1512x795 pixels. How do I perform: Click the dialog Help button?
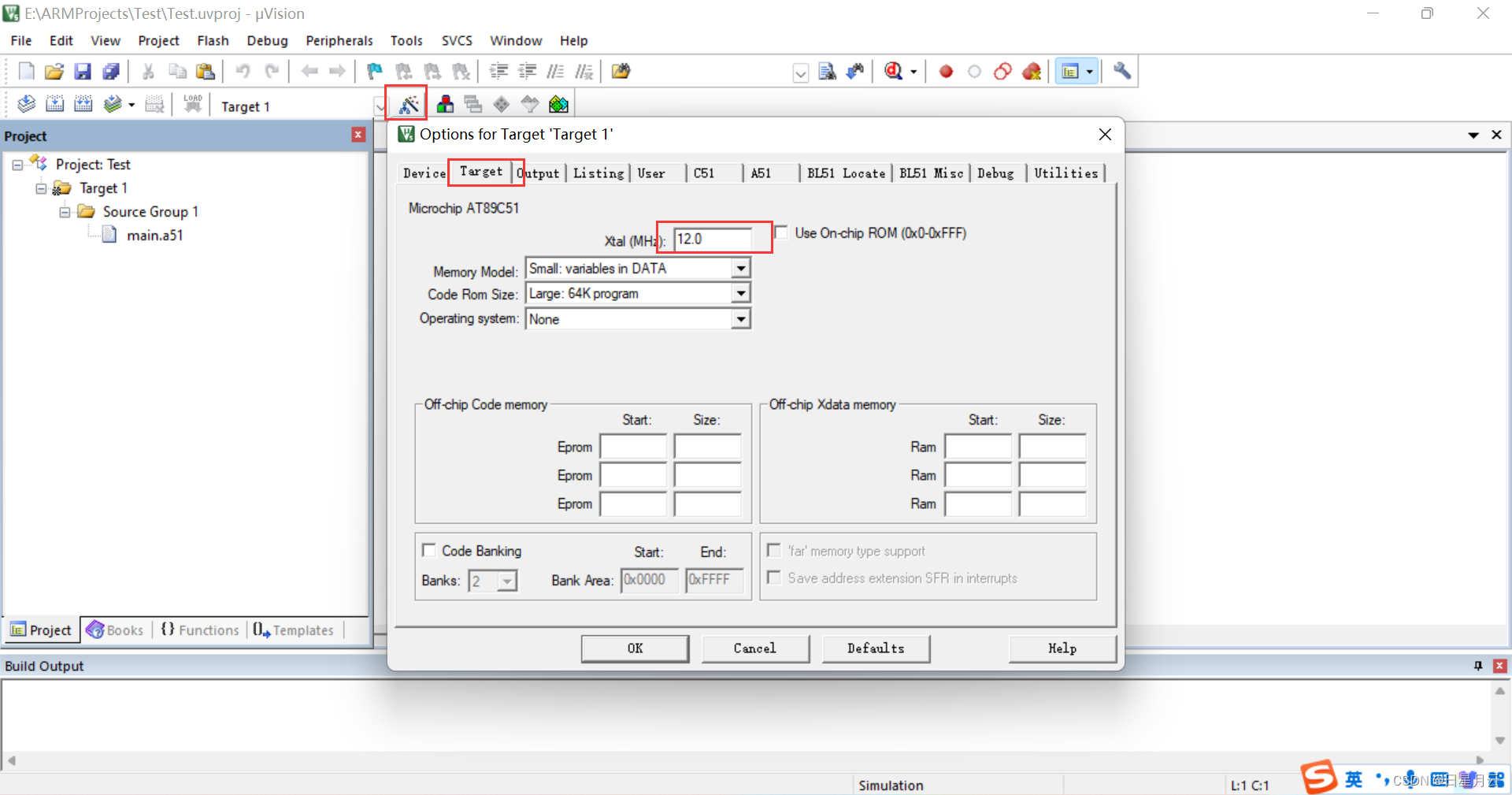click(x=1062, y=648)
